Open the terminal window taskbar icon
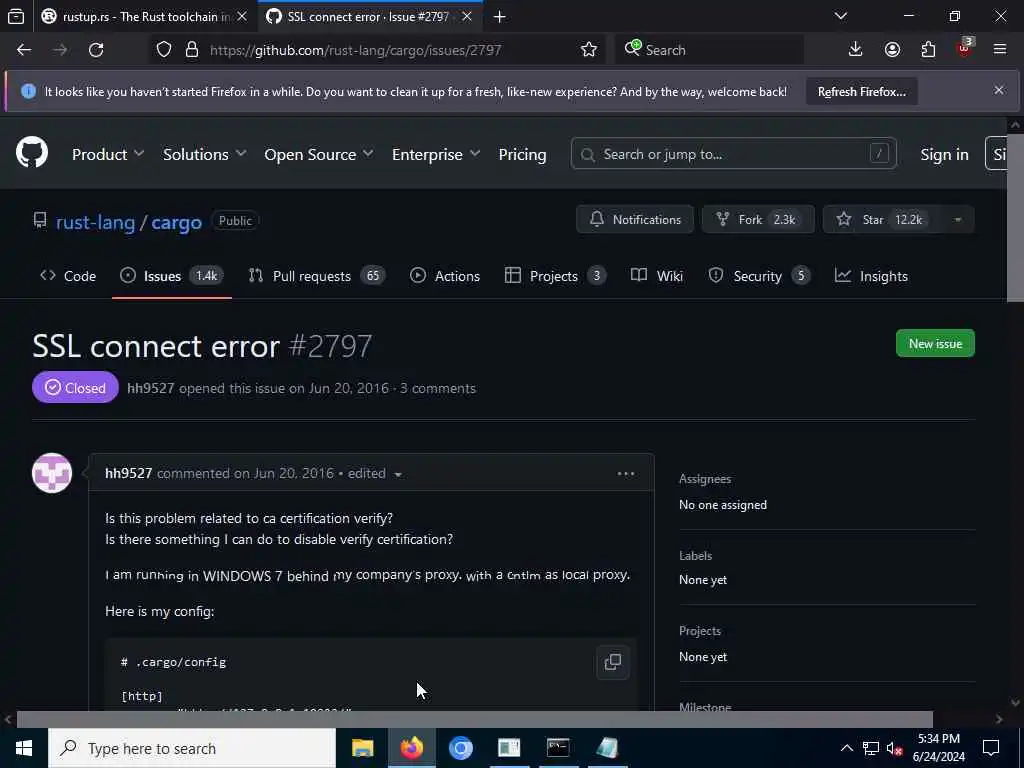This screenshot has width=1024, height=768. [558, 748]
